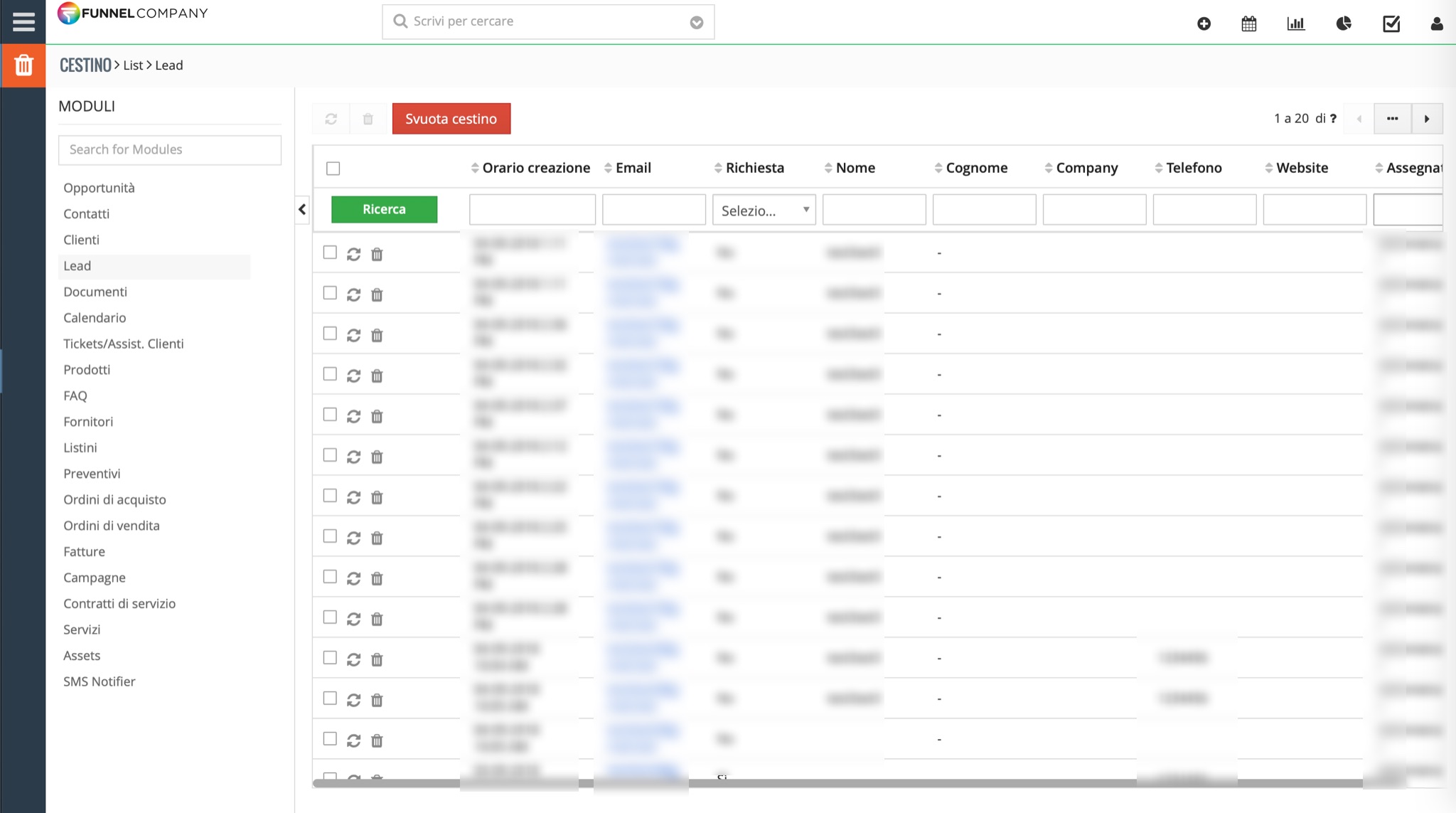Open the page jump ellipsis button
Image resolution: width=1456 pixels, height=813 pixels.
coord(1392,119)
